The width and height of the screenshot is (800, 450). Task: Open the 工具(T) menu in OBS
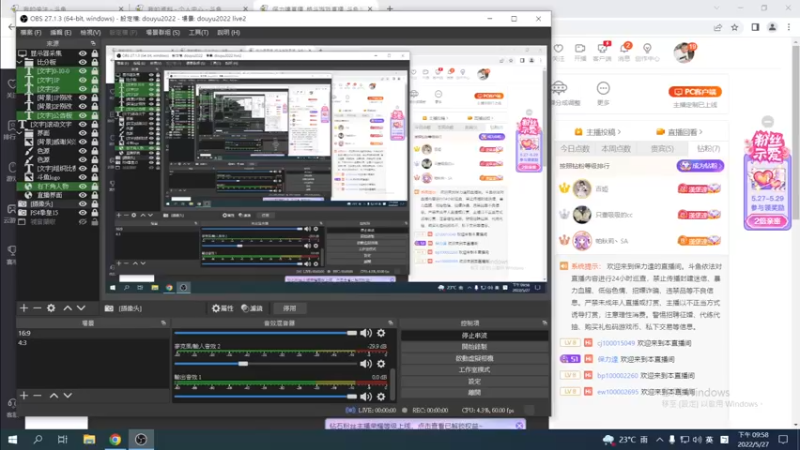198,33
